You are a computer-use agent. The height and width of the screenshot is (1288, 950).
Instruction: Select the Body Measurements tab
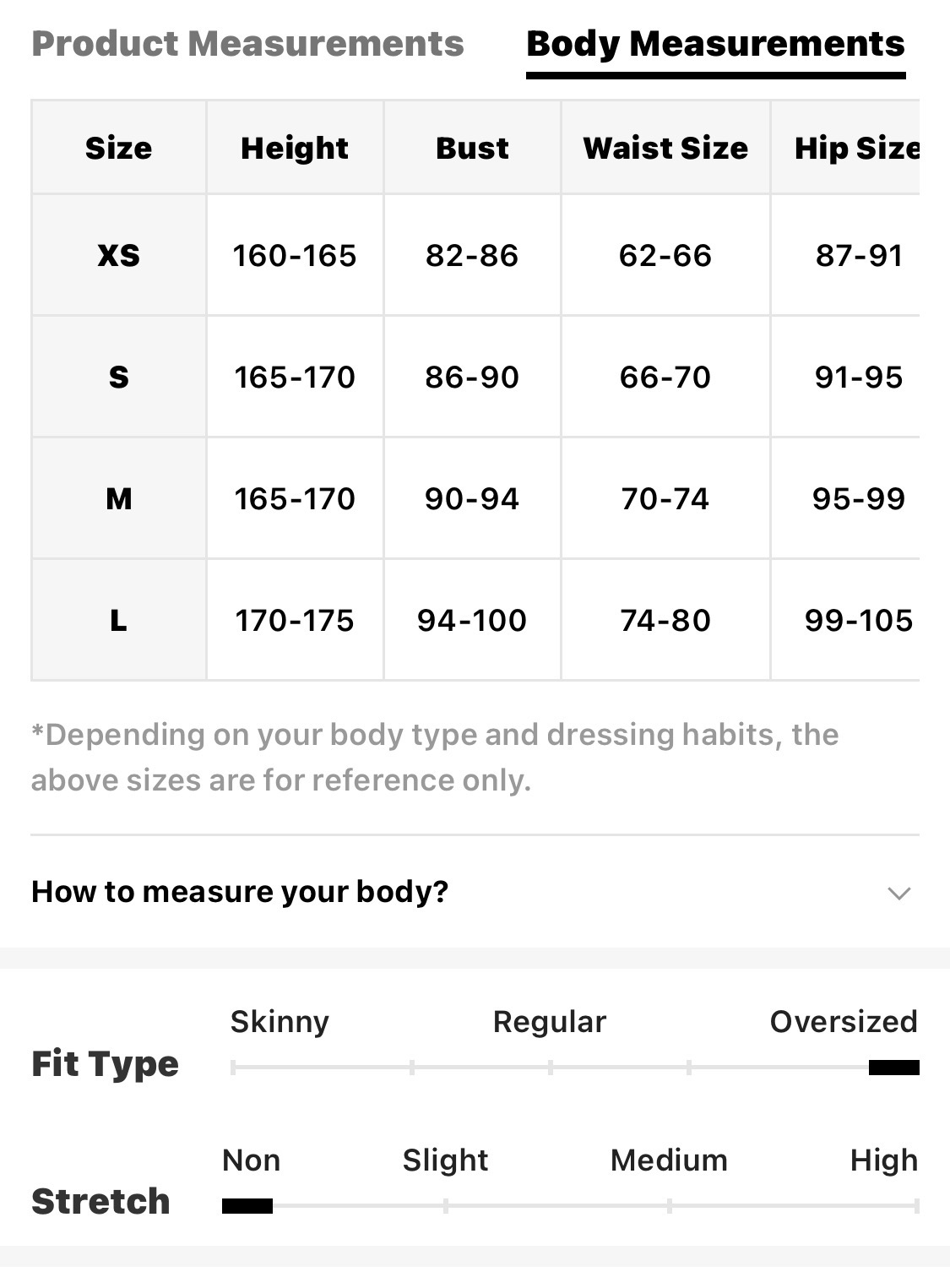click(715, 44)
